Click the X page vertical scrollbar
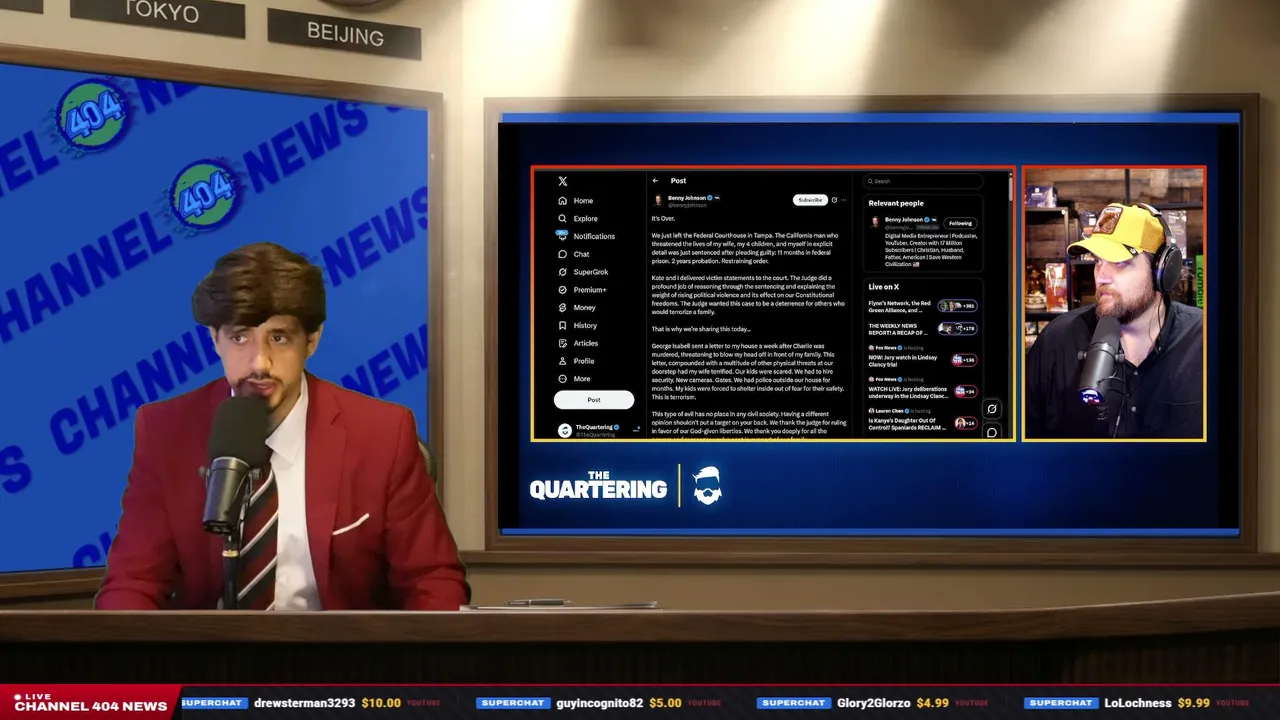The height and width of the screenshot is (720, 1280). (x=1010, y=188)
